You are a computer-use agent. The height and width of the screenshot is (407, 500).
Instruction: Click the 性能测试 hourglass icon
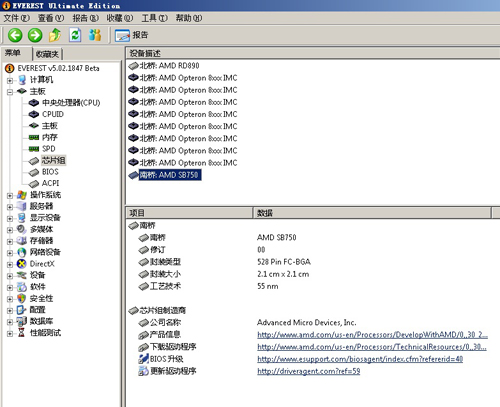(22, 333)
